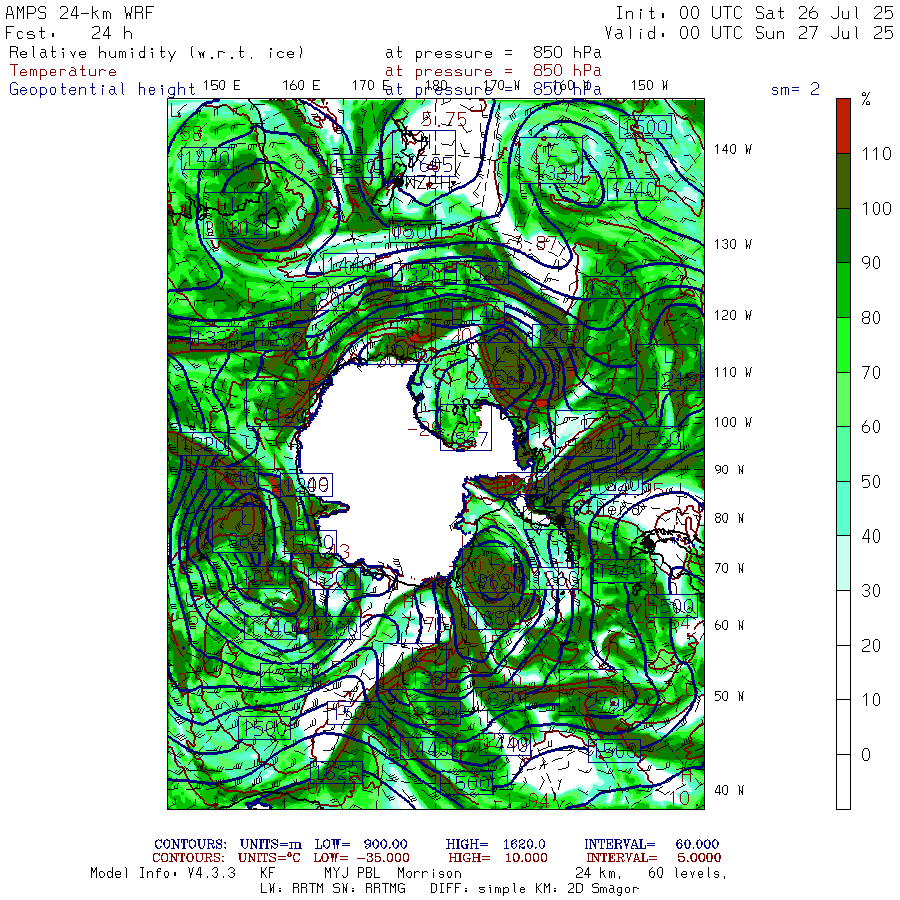Screen dimensions: 900x900
Task: Click the 'MYJ PBL' scheme text
Action: coord(352,874)
